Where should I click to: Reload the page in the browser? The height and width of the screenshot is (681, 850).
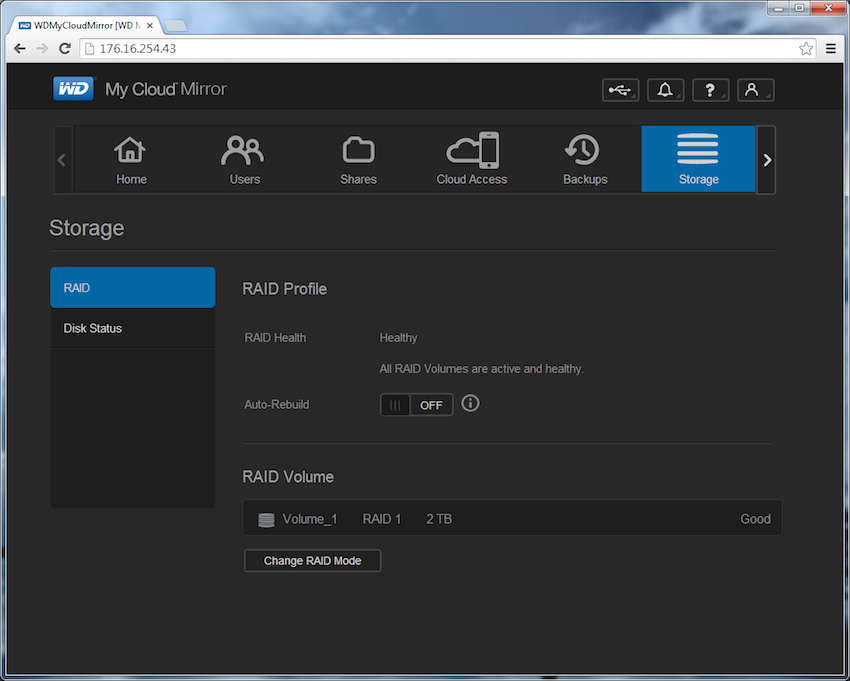point(65,49)
